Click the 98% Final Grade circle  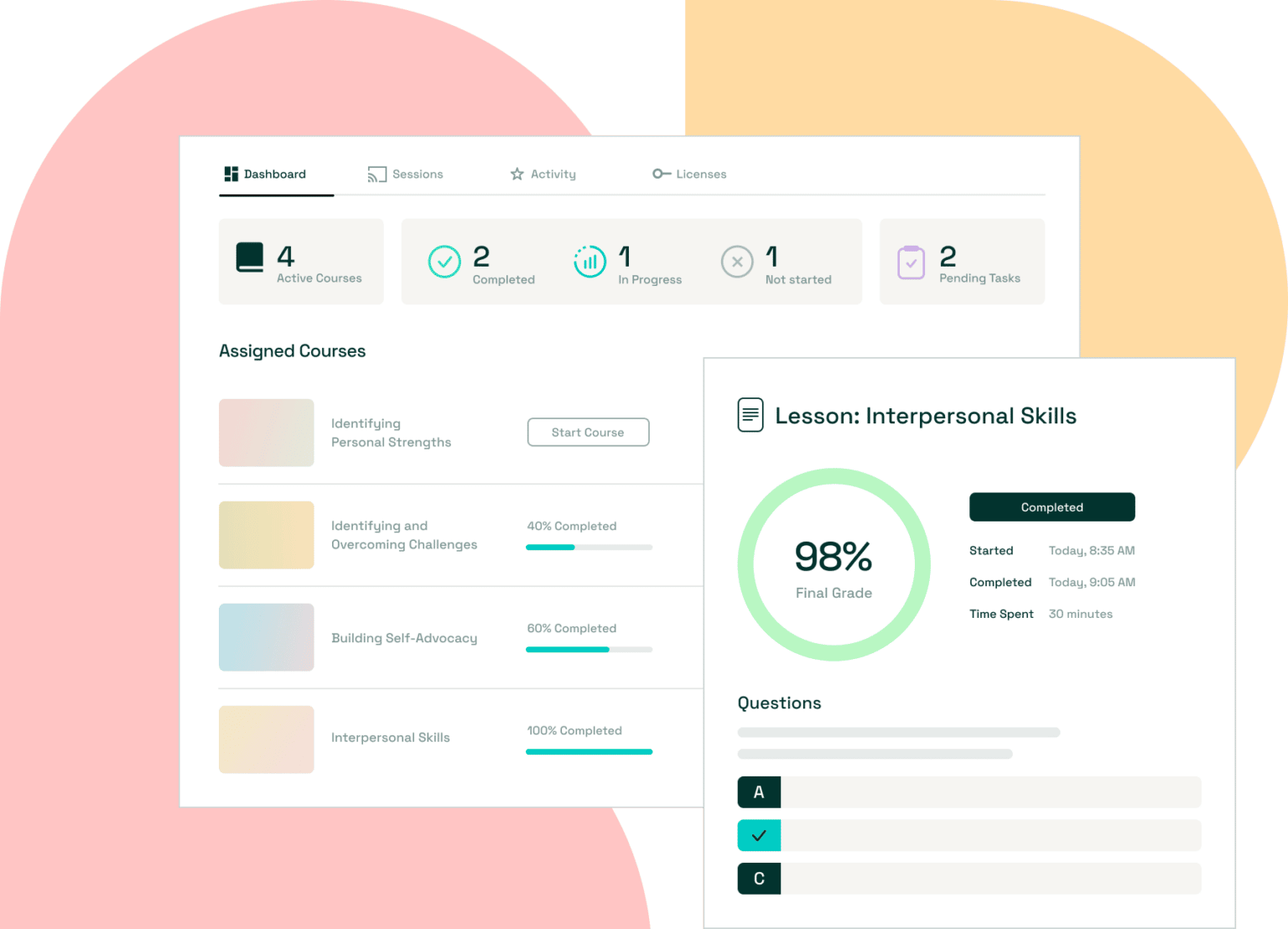[x=834, y=564]
